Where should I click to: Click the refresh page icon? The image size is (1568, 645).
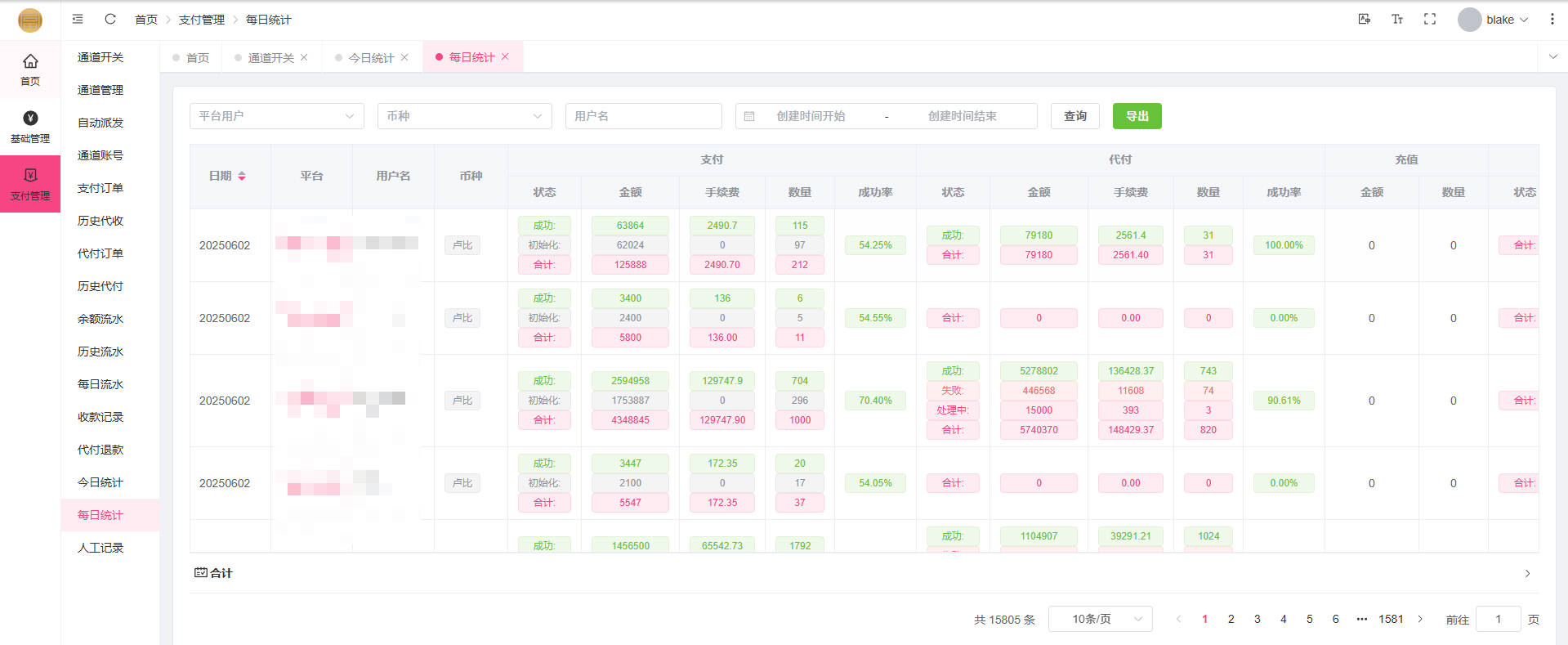(110, 19)
